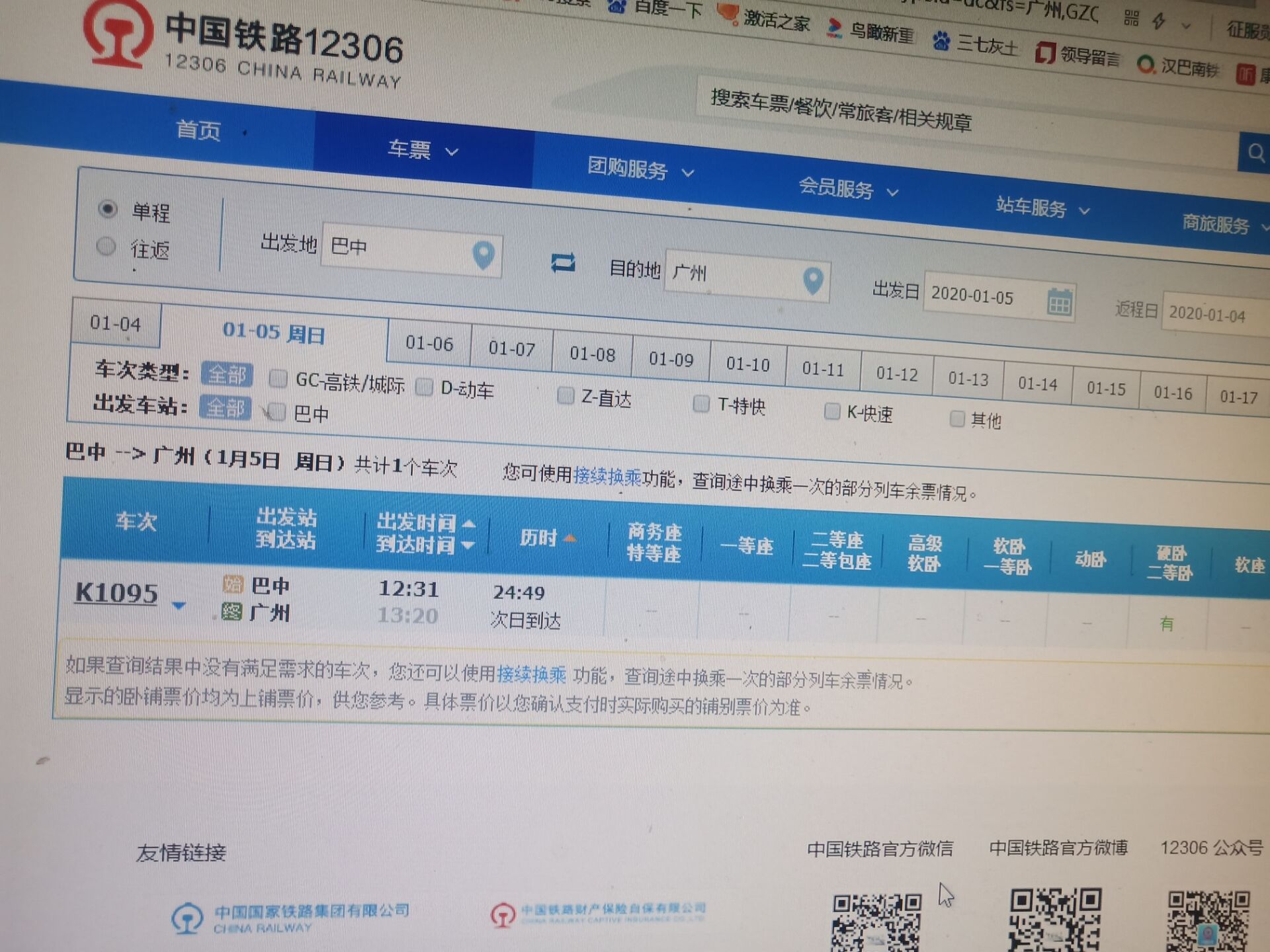Click the search magnifier button
Screen dimensions: 1270x952
click(1255, 154)
